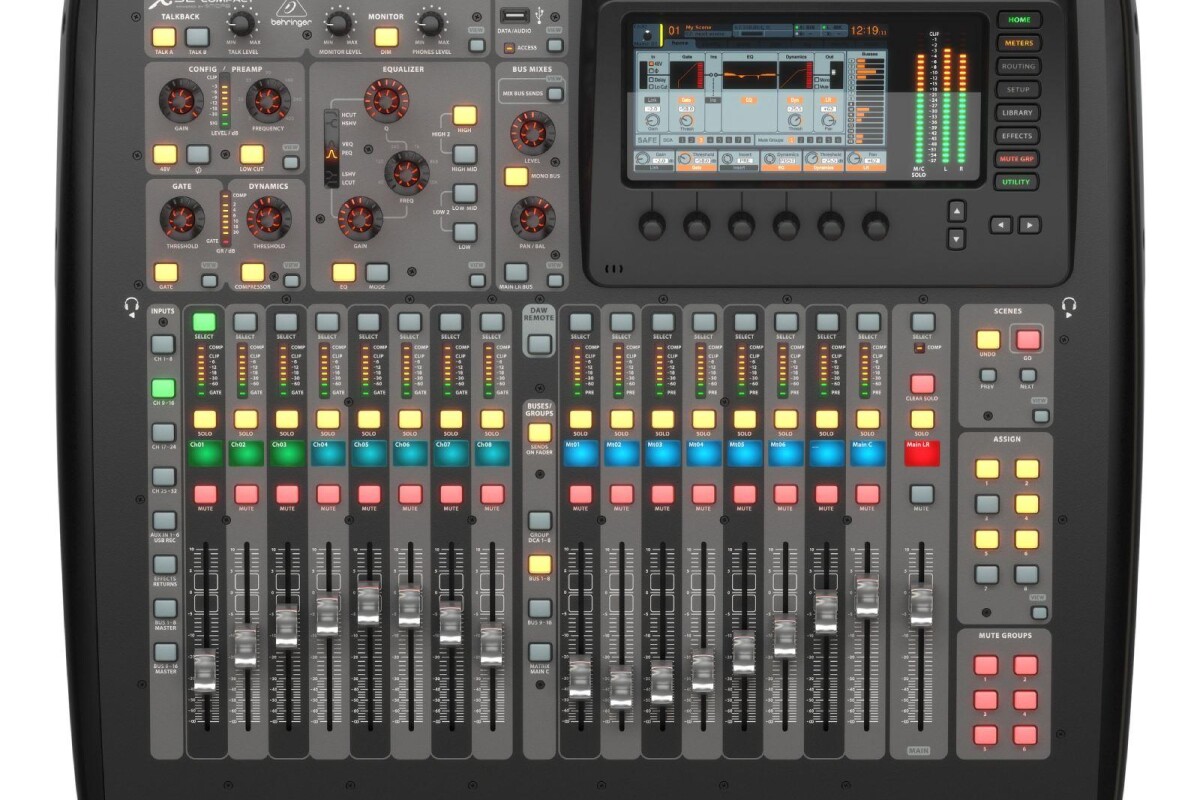Click the dynamics THRESHOLD knob
This screenshot has height=800, width=1200.
[x=268, y=217]
